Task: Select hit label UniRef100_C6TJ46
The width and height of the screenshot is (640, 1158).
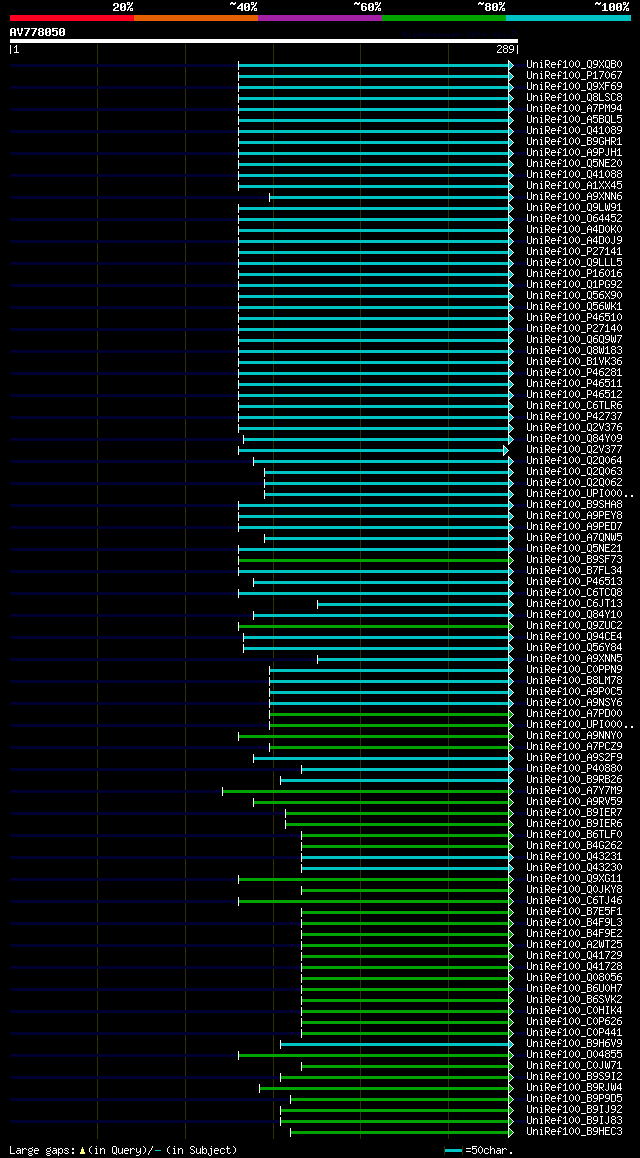Action: point(574,901)
